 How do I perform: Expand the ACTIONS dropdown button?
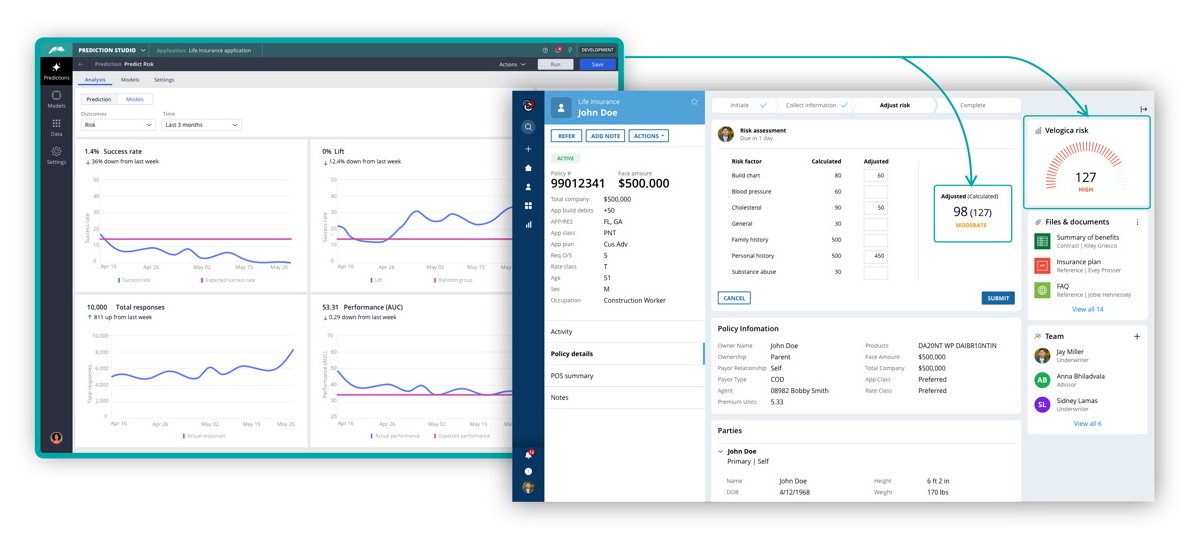(649, 136)
